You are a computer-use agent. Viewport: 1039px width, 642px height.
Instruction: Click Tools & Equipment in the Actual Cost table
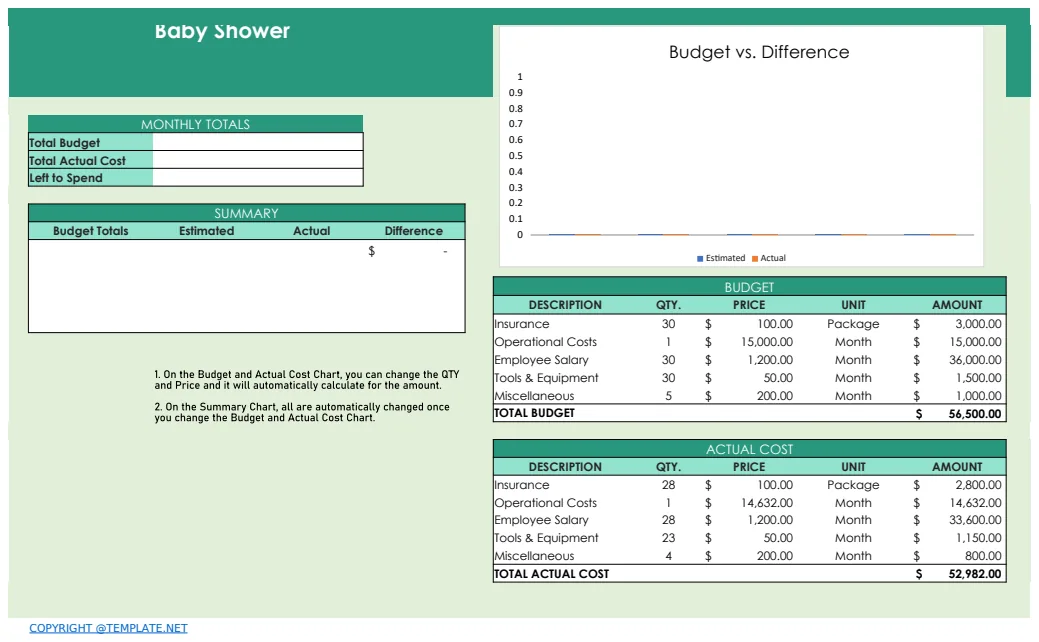pos(547,538)
